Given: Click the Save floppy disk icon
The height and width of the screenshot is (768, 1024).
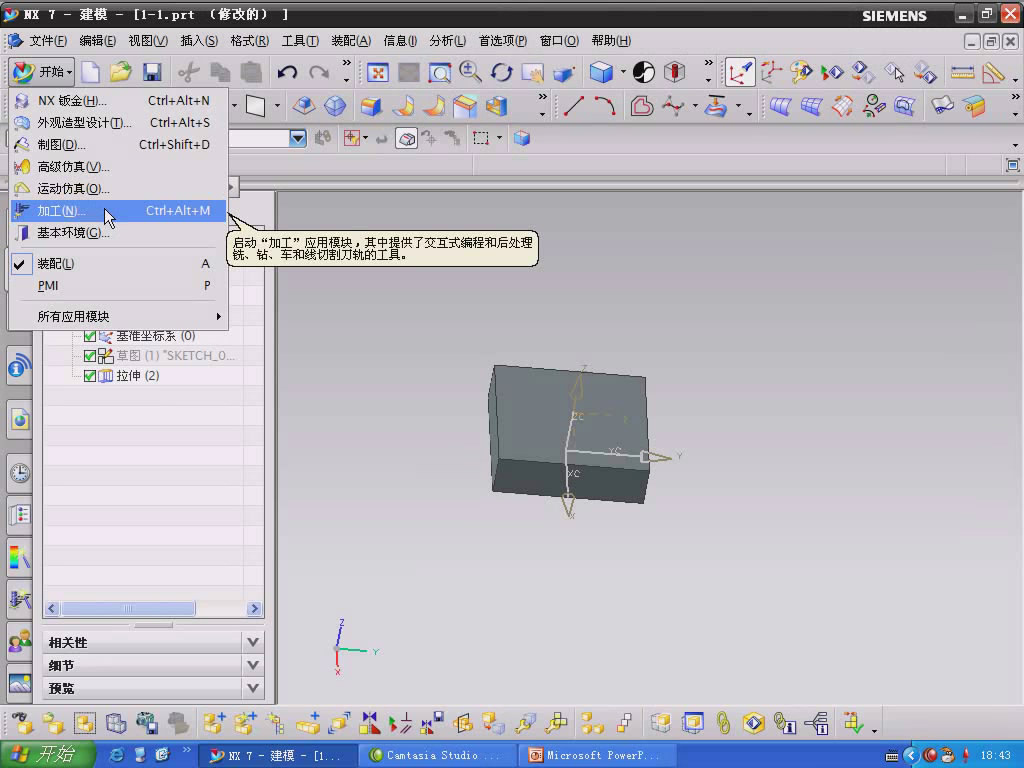Looking at the screenshot, I should 152,72.
